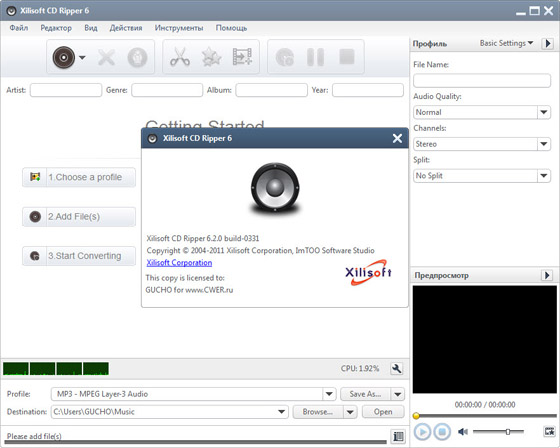The height and width of the screenshot is (448, 560).
Task: Click the Browse... button
Action: (x=318, y=412)
